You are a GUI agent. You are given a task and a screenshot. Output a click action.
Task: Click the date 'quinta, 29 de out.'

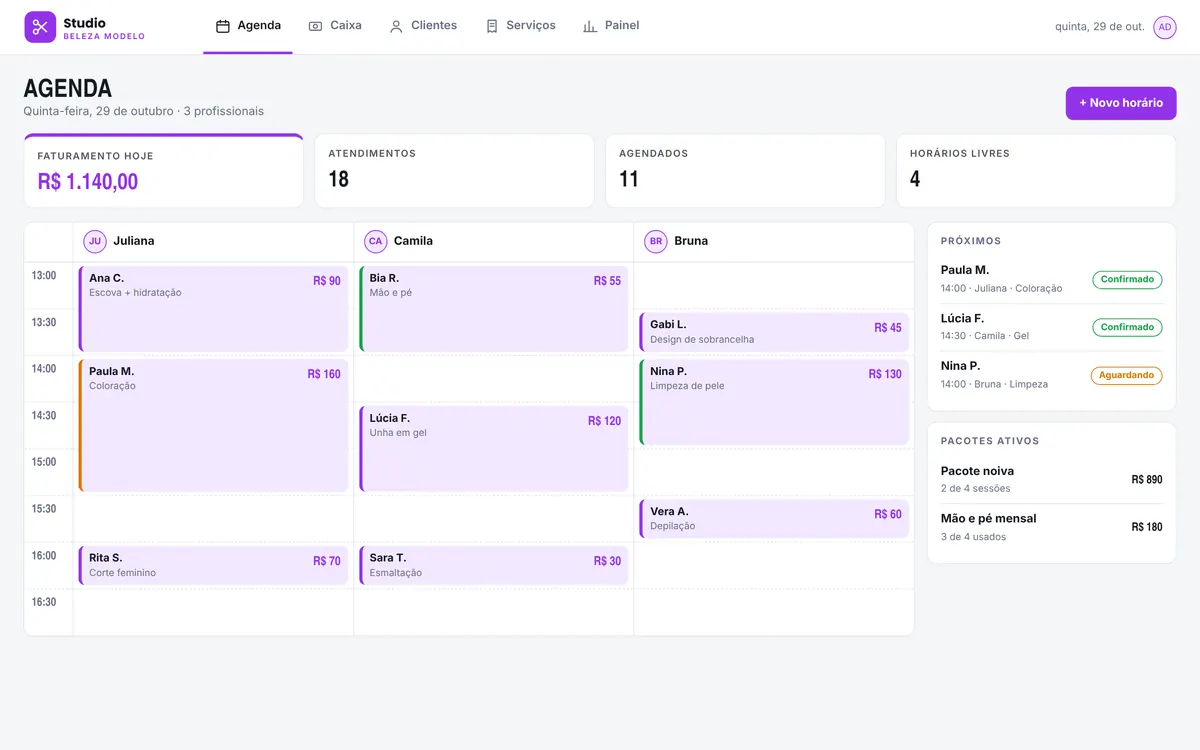pyautogui.click(x=1100, y=27)
